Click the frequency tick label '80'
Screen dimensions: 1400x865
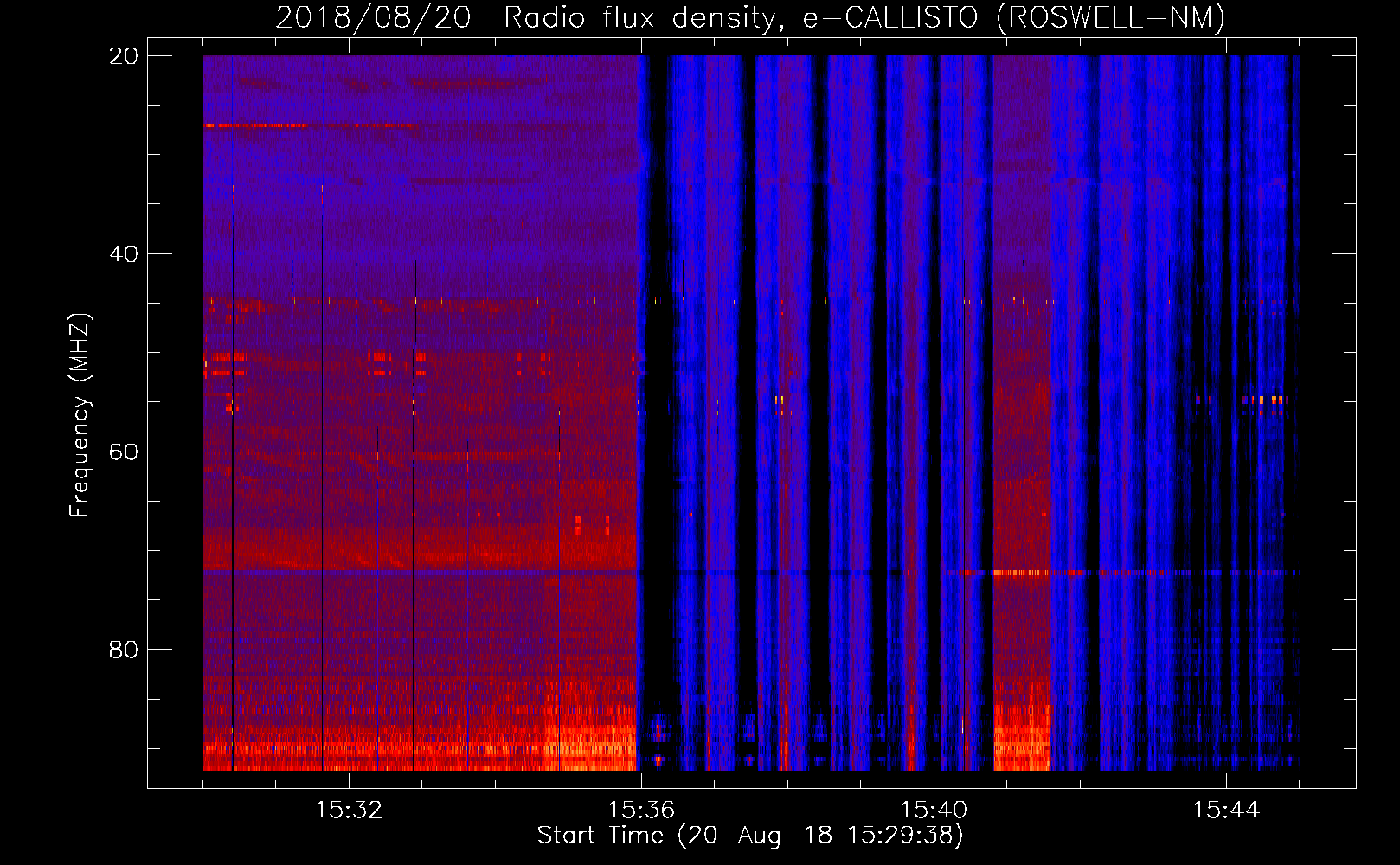pos(124,650)
